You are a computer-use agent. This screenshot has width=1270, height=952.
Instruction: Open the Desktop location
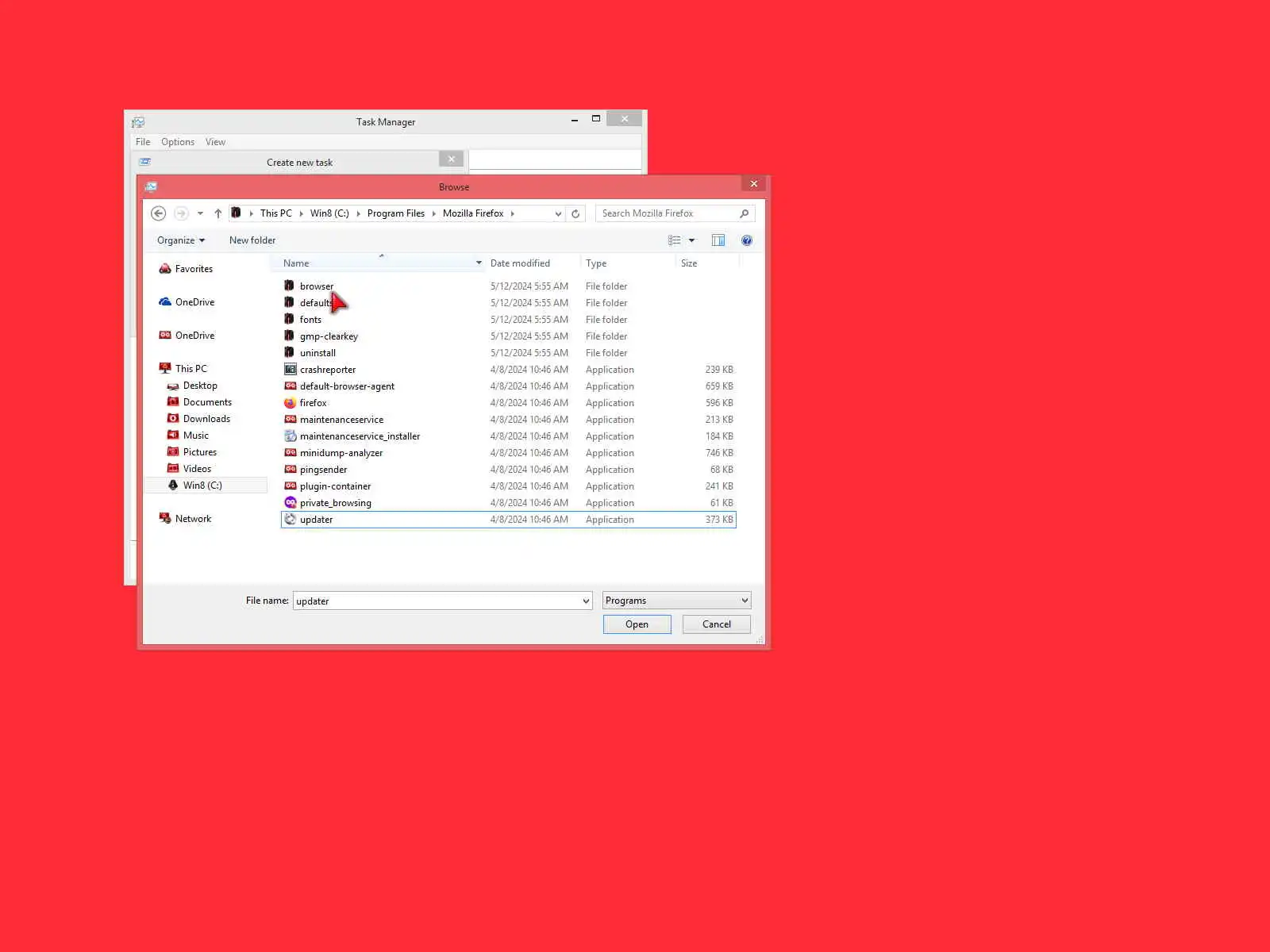tap(200, 386)
